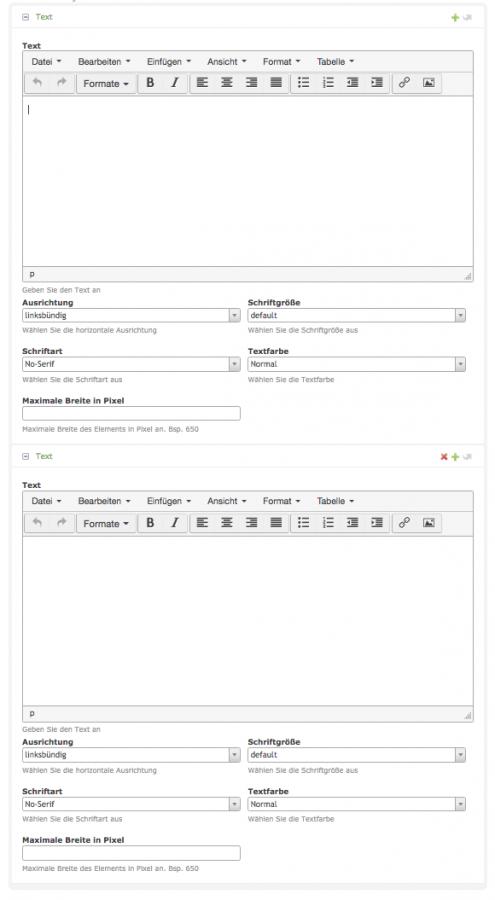Toggle italic in the second text editor
Screen dimensions: 495x900
(x=175, y=522)
